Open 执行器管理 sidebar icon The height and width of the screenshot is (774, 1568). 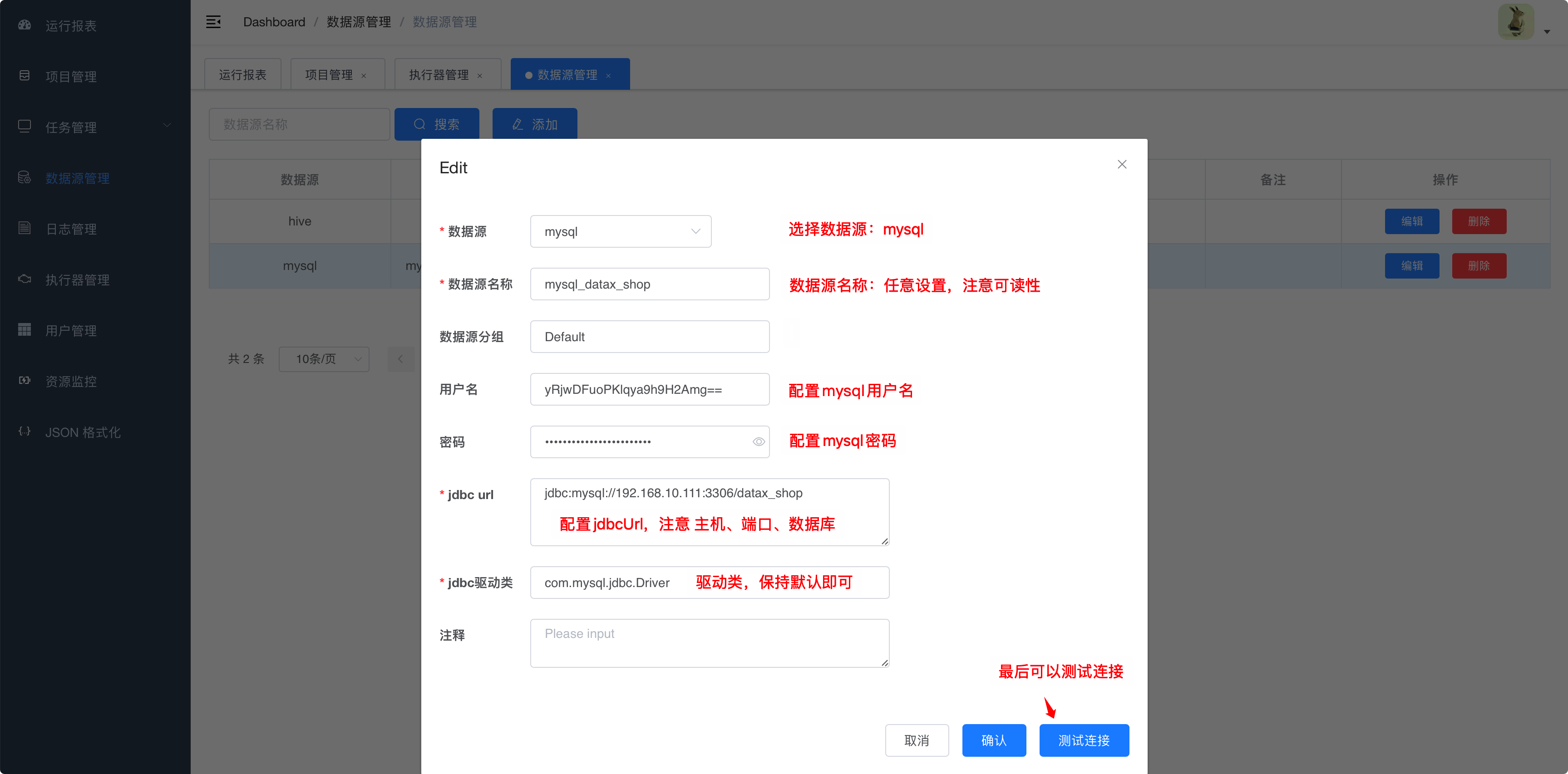(x=25, y=279)
